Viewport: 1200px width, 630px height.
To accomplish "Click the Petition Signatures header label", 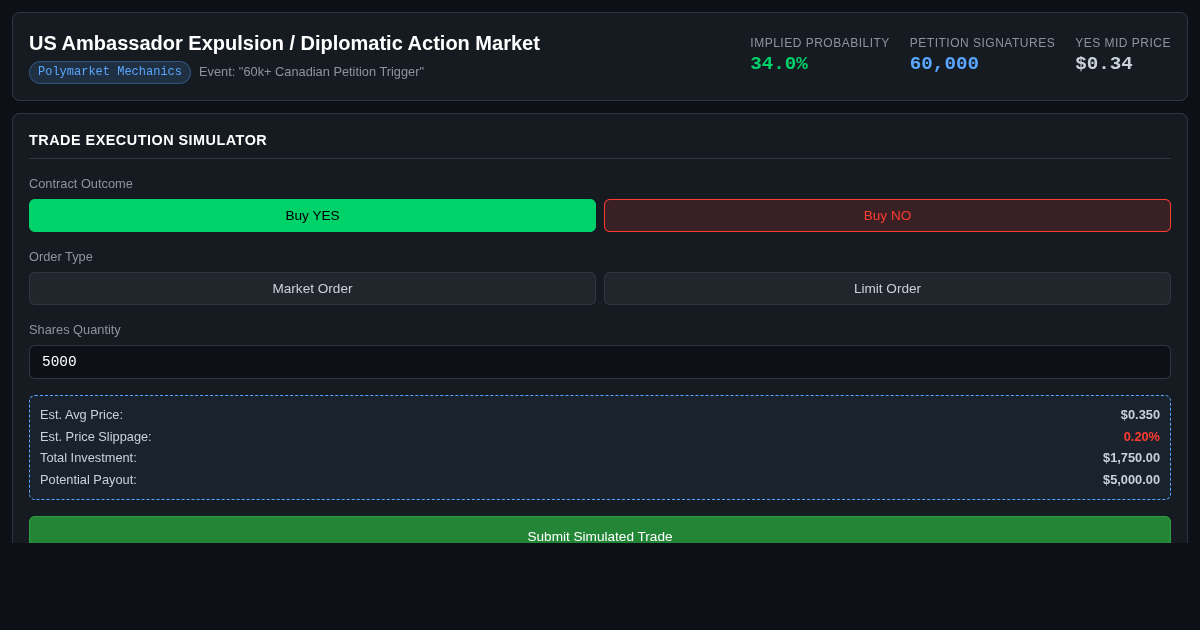I will click(x=982, y=43).
